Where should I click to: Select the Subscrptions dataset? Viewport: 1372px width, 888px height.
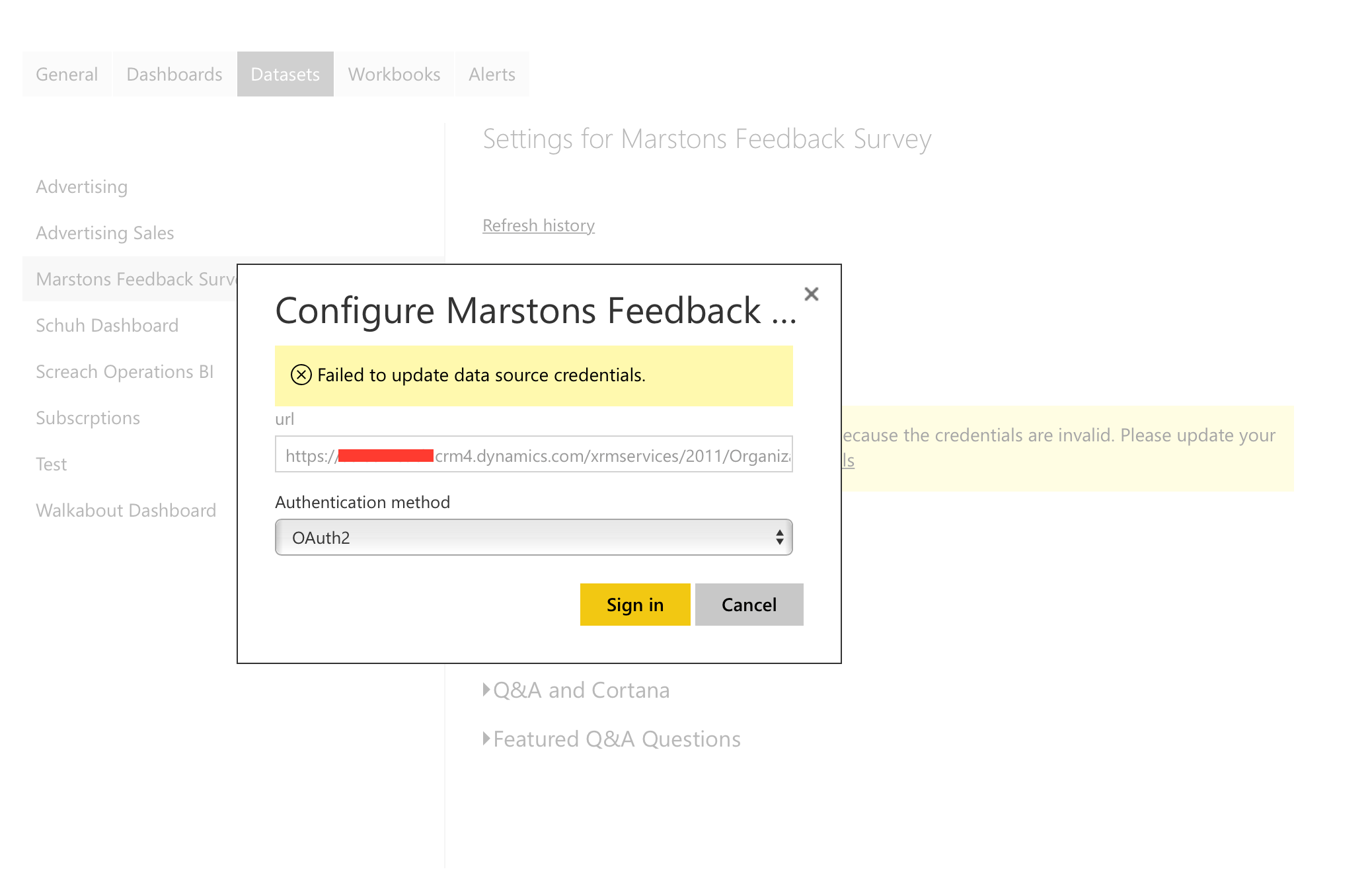click(x=87, y=418)
